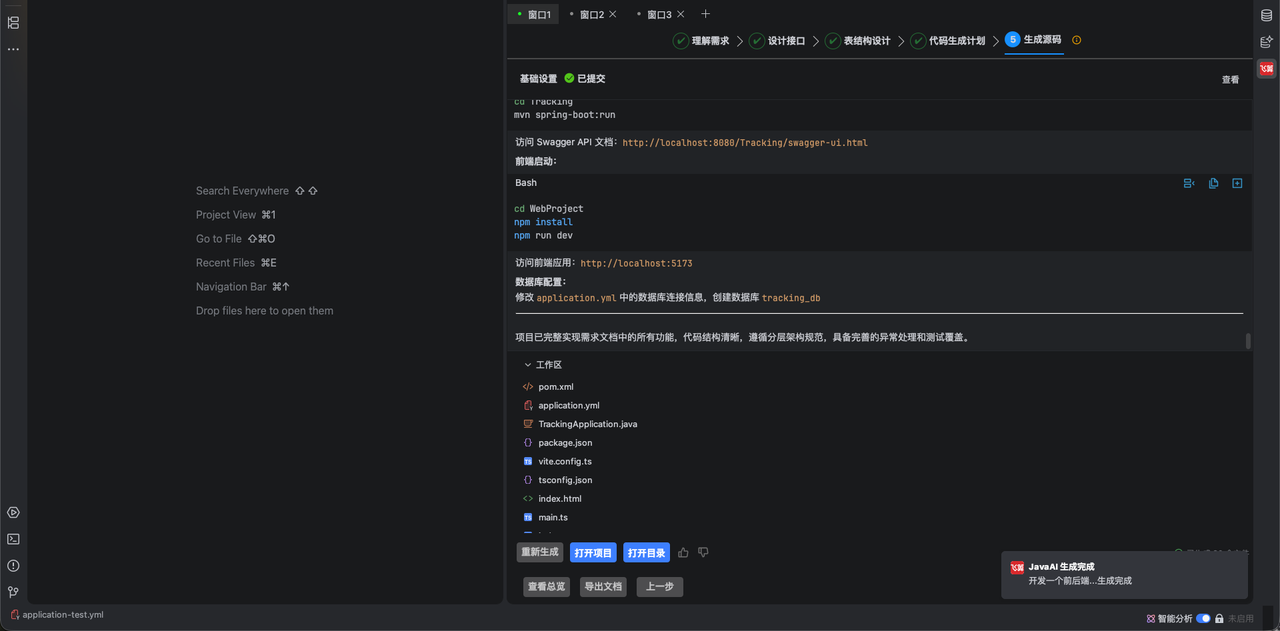Click the Go to File hint text
Viewport: 1280px width, 631px height.
219,239
